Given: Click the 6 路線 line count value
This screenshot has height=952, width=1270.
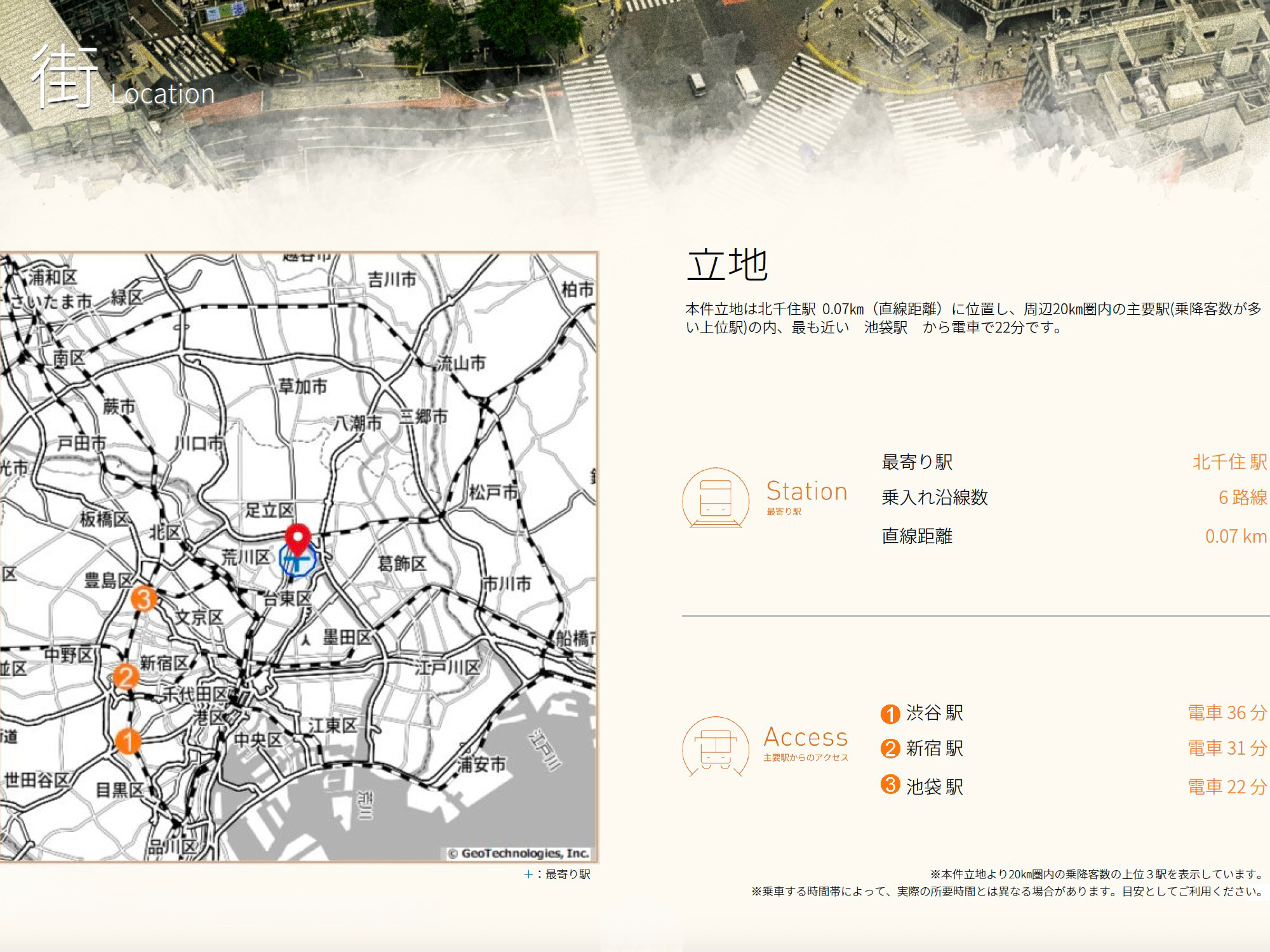Looking at the screenshot, I should (1242, 498).
